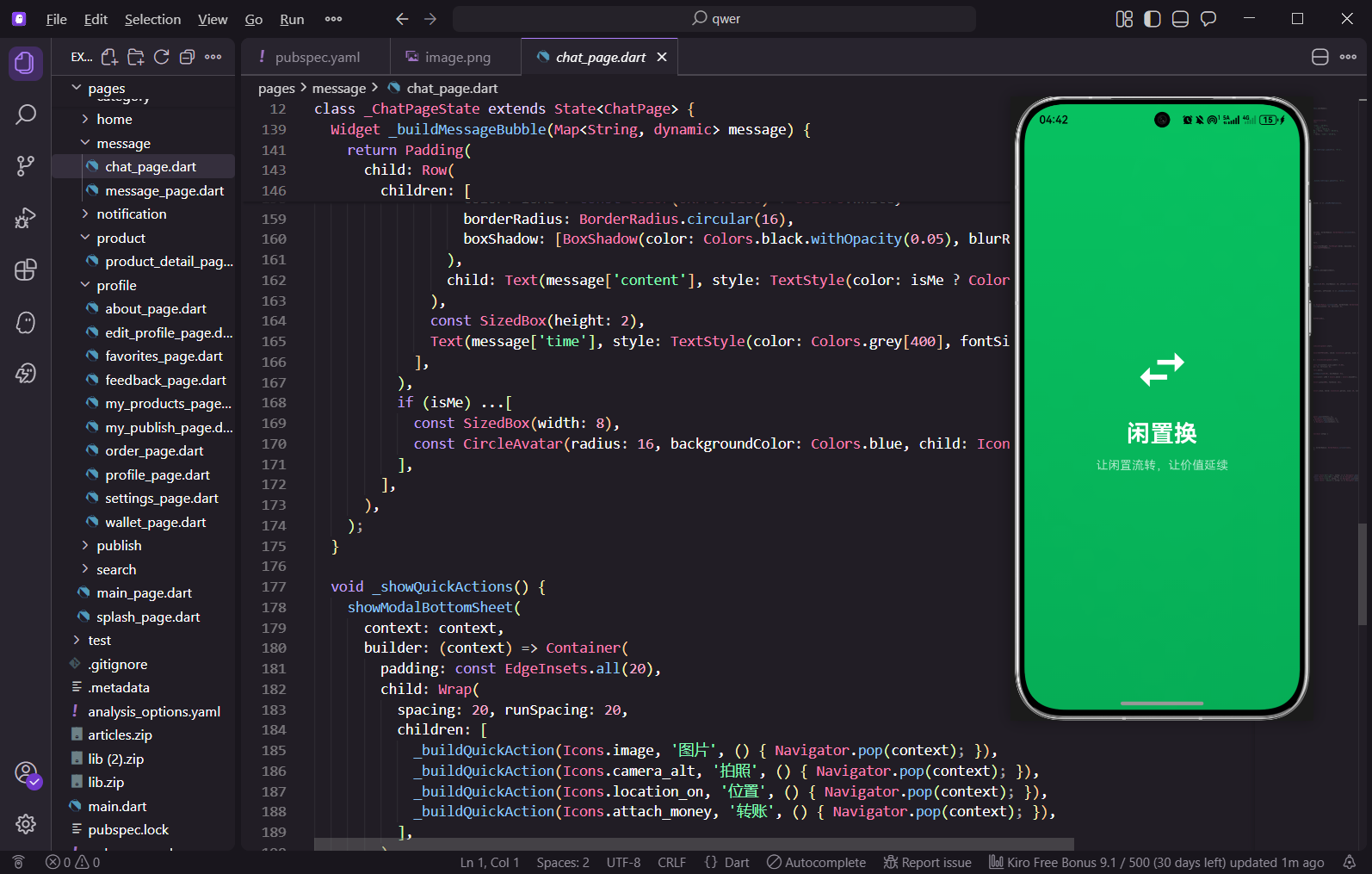This screenshot has height=874, width=1372.
Task: Click the split editor layout icon
Action: point(1320,57)
